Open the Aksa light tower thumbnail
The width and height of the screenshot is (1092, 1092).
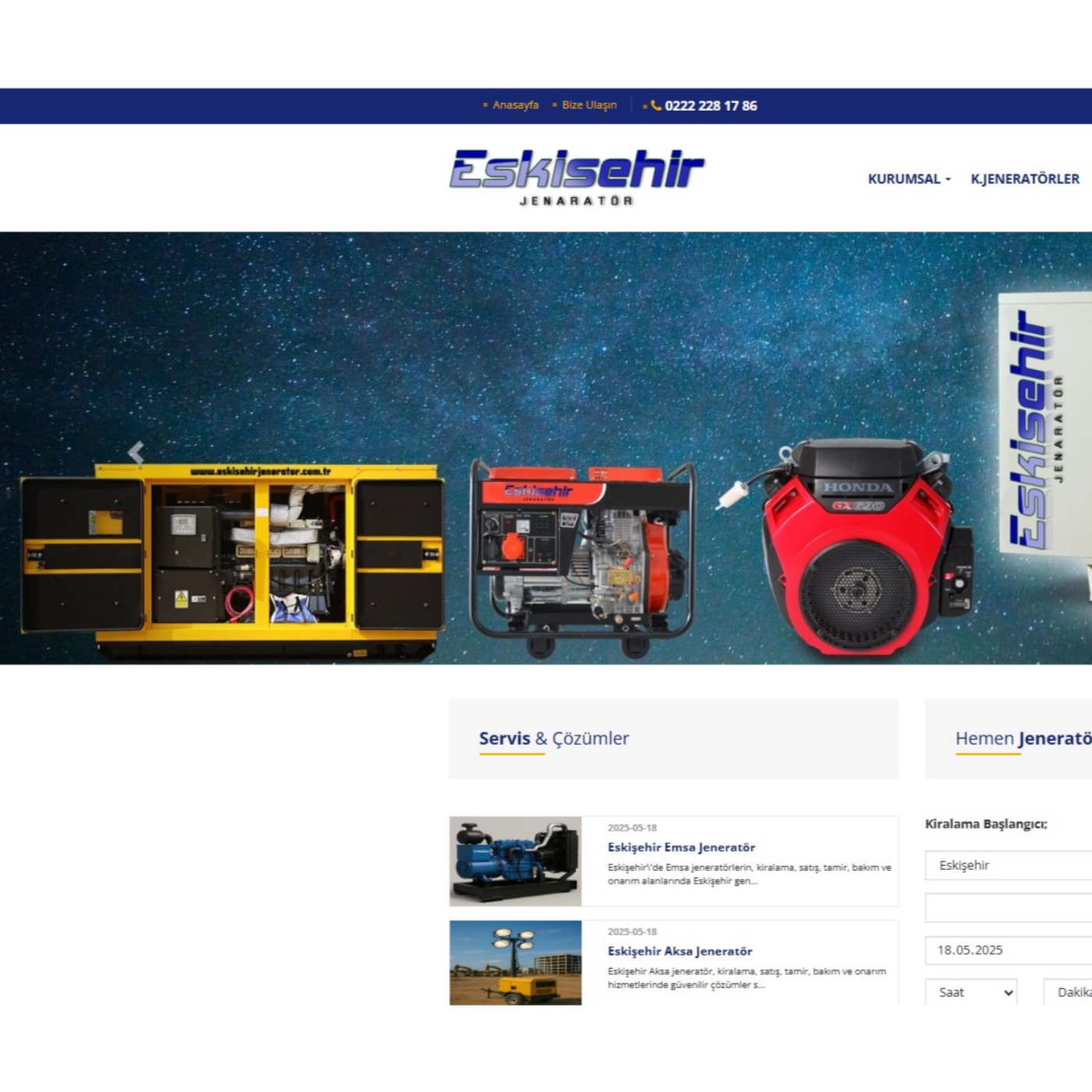click(516, 963)
